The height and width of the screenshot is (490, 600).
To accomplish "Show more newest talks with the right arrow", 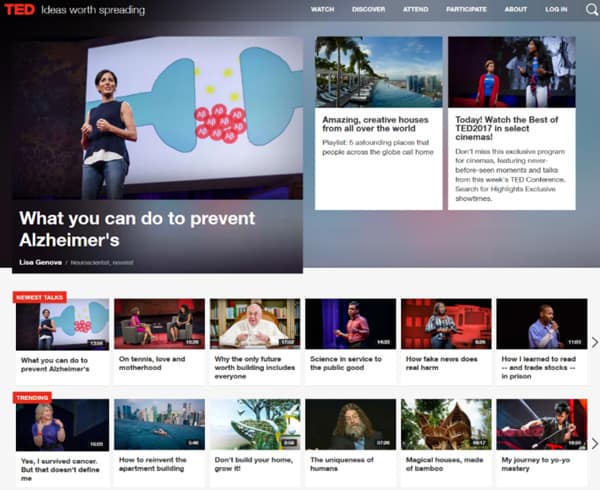I will click(x=595, y=342).
